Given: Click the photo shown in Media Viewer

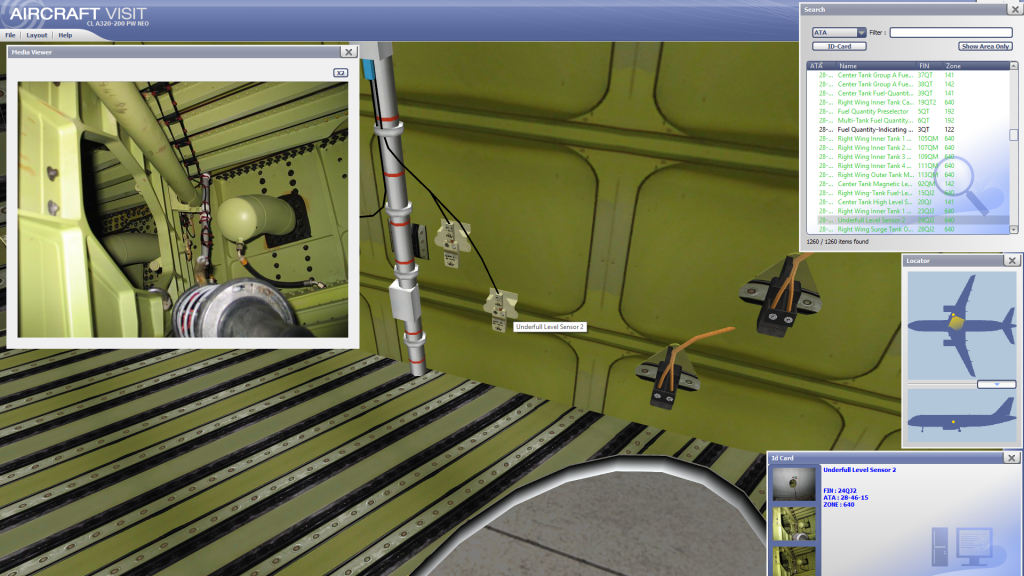Looking at the screenshot, I should 183,209.
